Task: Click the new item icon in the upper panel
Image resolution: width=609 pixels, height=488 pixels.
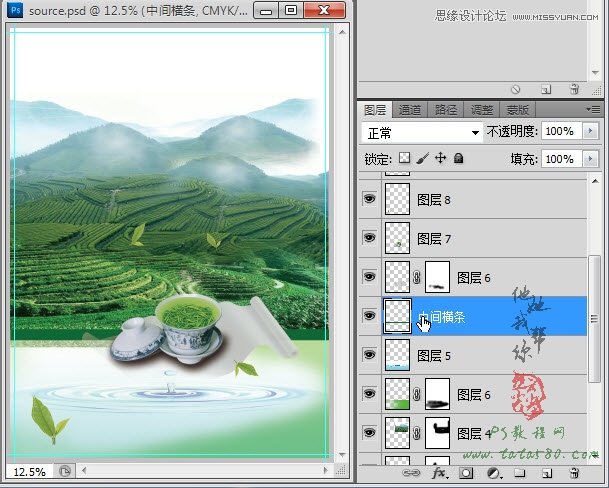Action: (x=546, y=89)
